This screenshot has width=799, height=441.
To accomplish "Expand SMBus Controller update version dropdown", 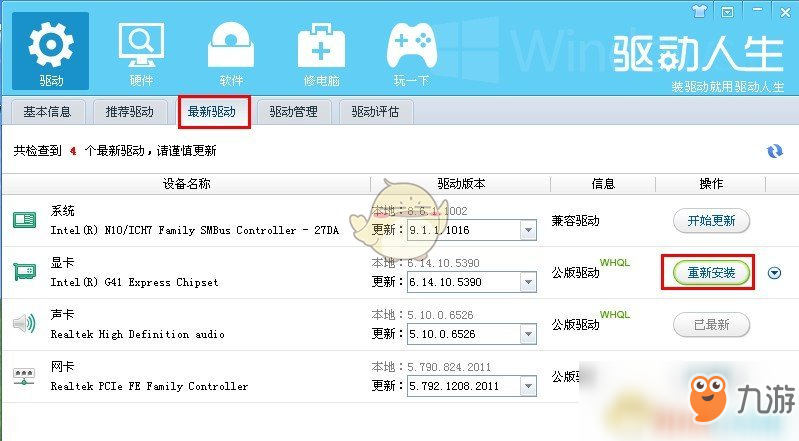I will coord(528,230).
